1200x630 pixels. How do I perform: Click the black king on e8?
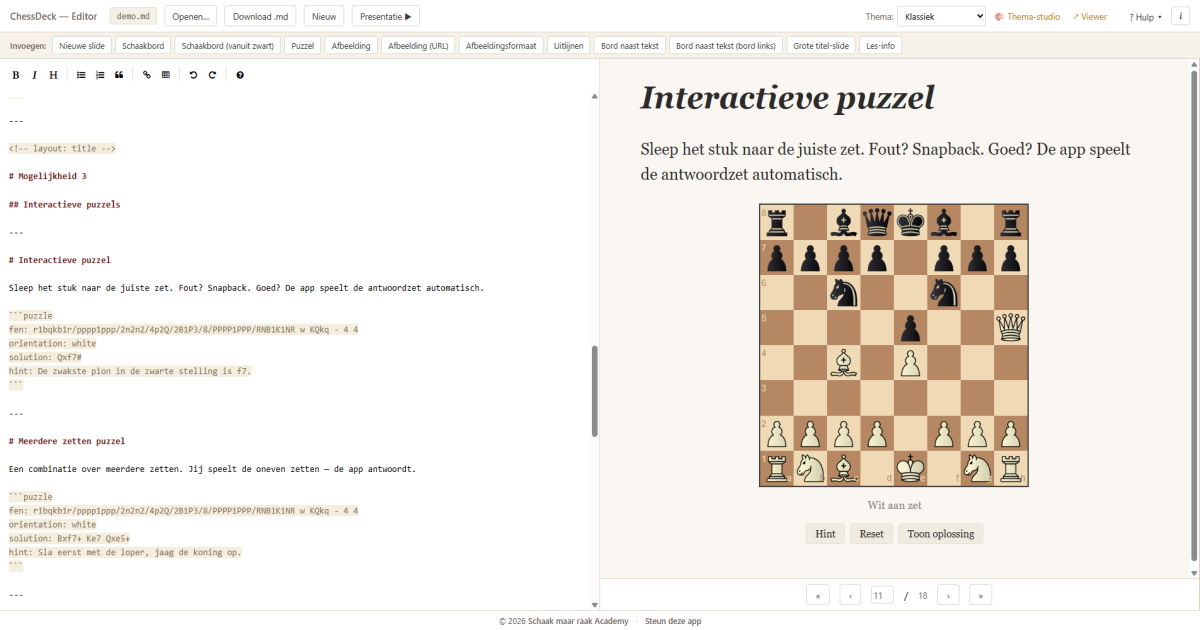[911, 222]
